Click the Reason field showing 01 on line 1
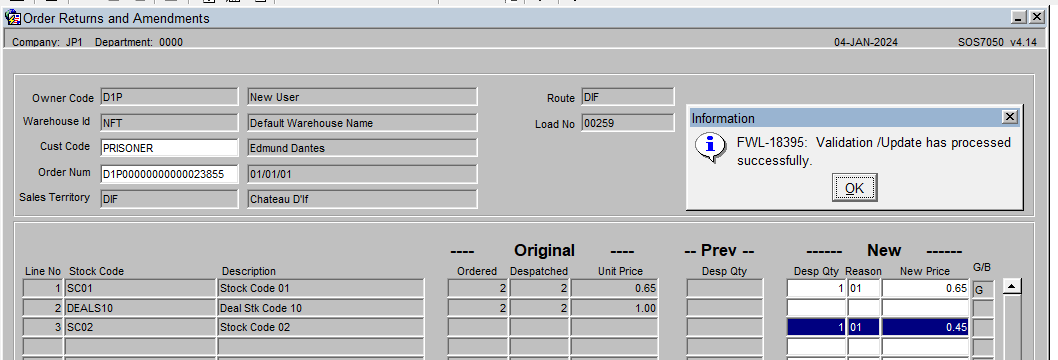1058x360 pixels. click(864, 289)
